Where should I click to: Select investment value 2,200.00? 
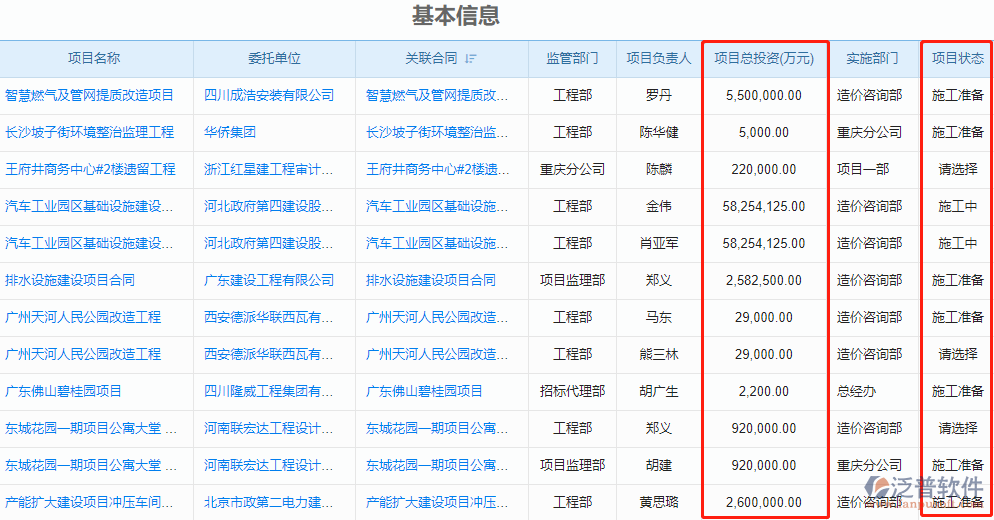tap(764, 391)
